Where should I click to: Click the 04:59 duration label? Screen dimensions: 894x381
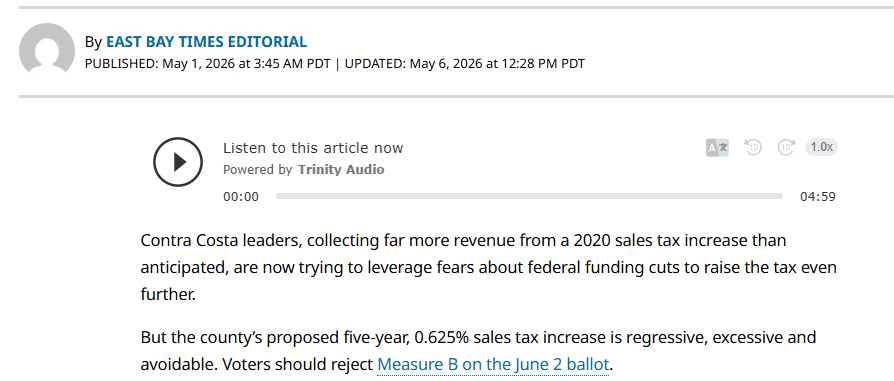818,197
